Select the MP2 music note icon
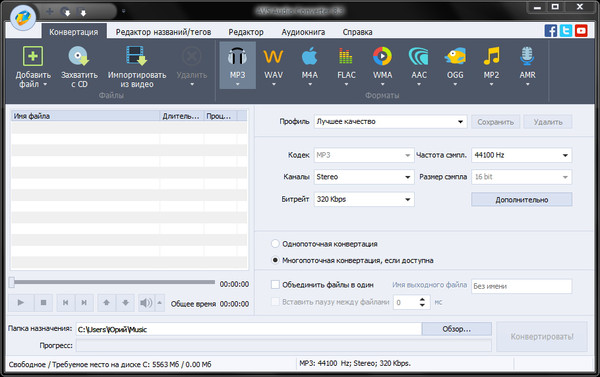Screen dimensions: 600x377 491,56
